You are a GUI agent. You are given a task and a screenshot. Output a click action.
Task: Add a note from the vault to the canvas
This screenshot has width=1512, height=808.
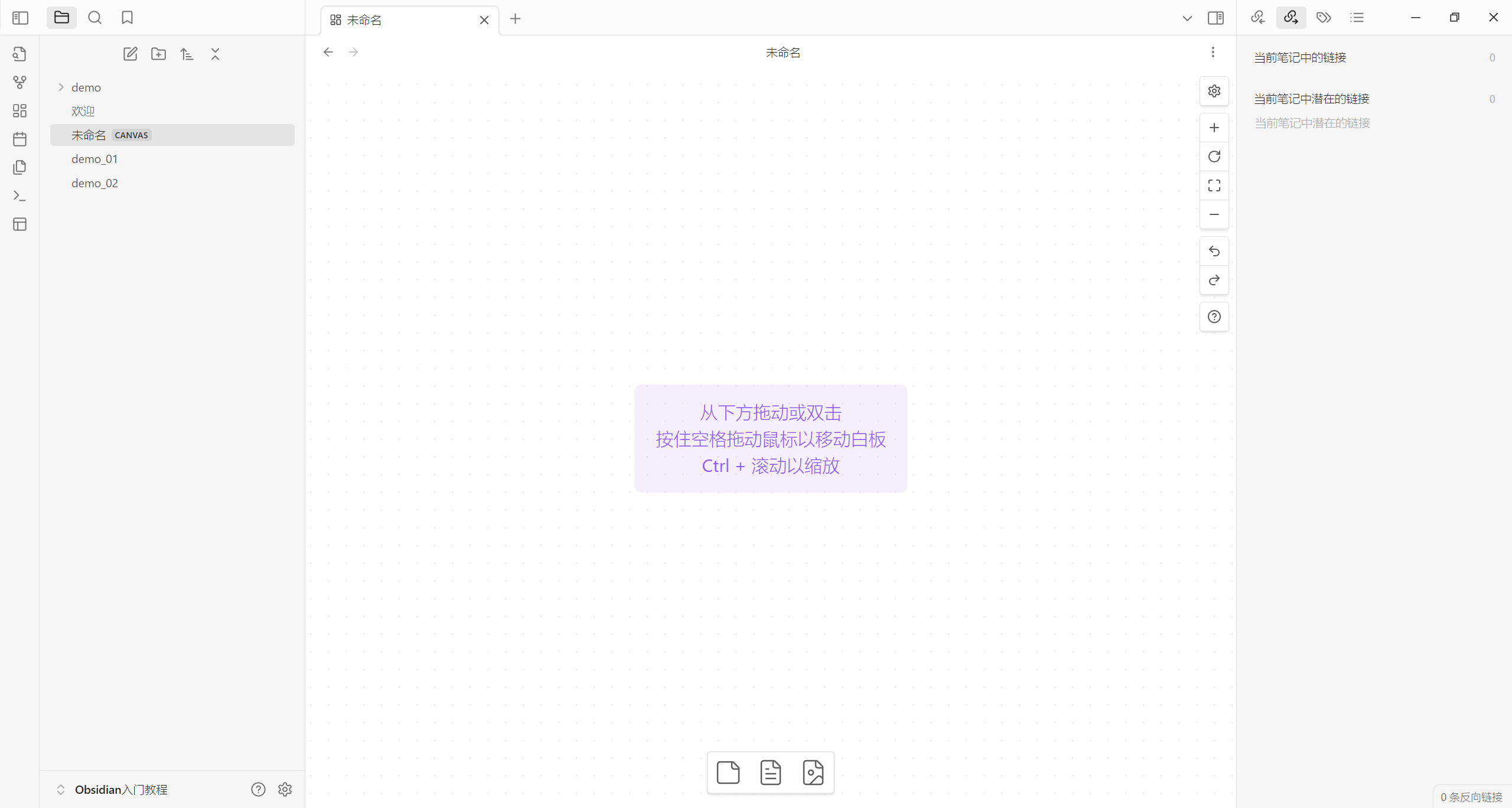[770, 772]
